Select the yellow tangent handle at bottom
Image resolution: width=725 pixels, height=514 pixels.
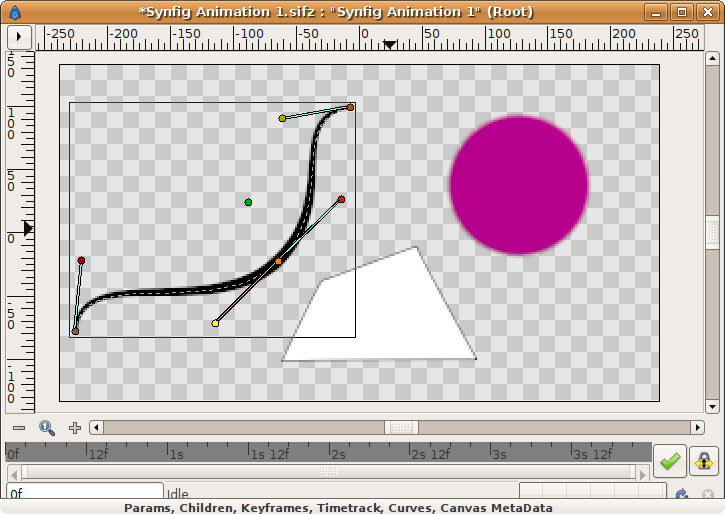tap(215, 323)
